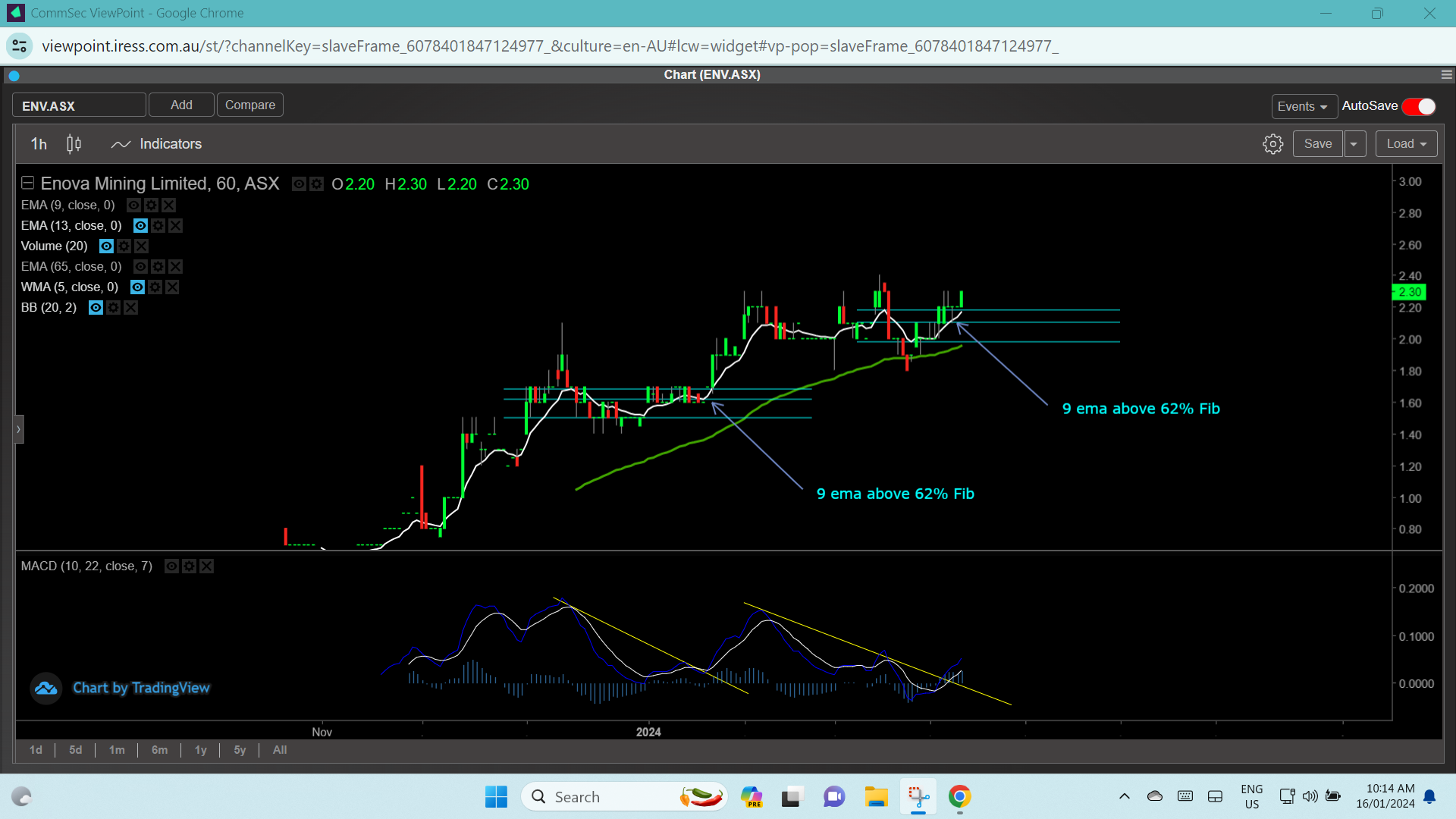The width and height of the screenshot is (1456, 819).
Task: Expand the left side panel arrow
Action: 18,429
